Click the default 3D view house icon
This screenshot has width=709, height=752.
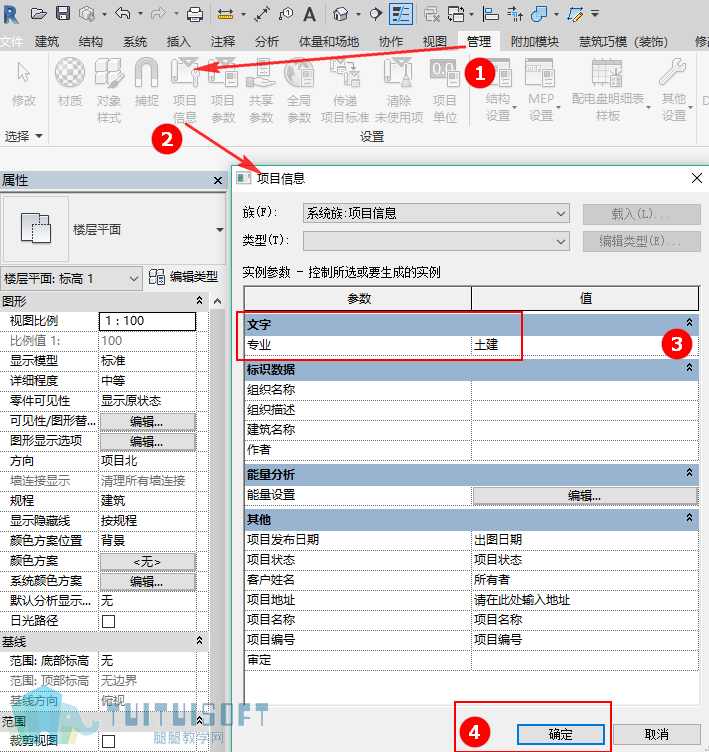point(340,14)
